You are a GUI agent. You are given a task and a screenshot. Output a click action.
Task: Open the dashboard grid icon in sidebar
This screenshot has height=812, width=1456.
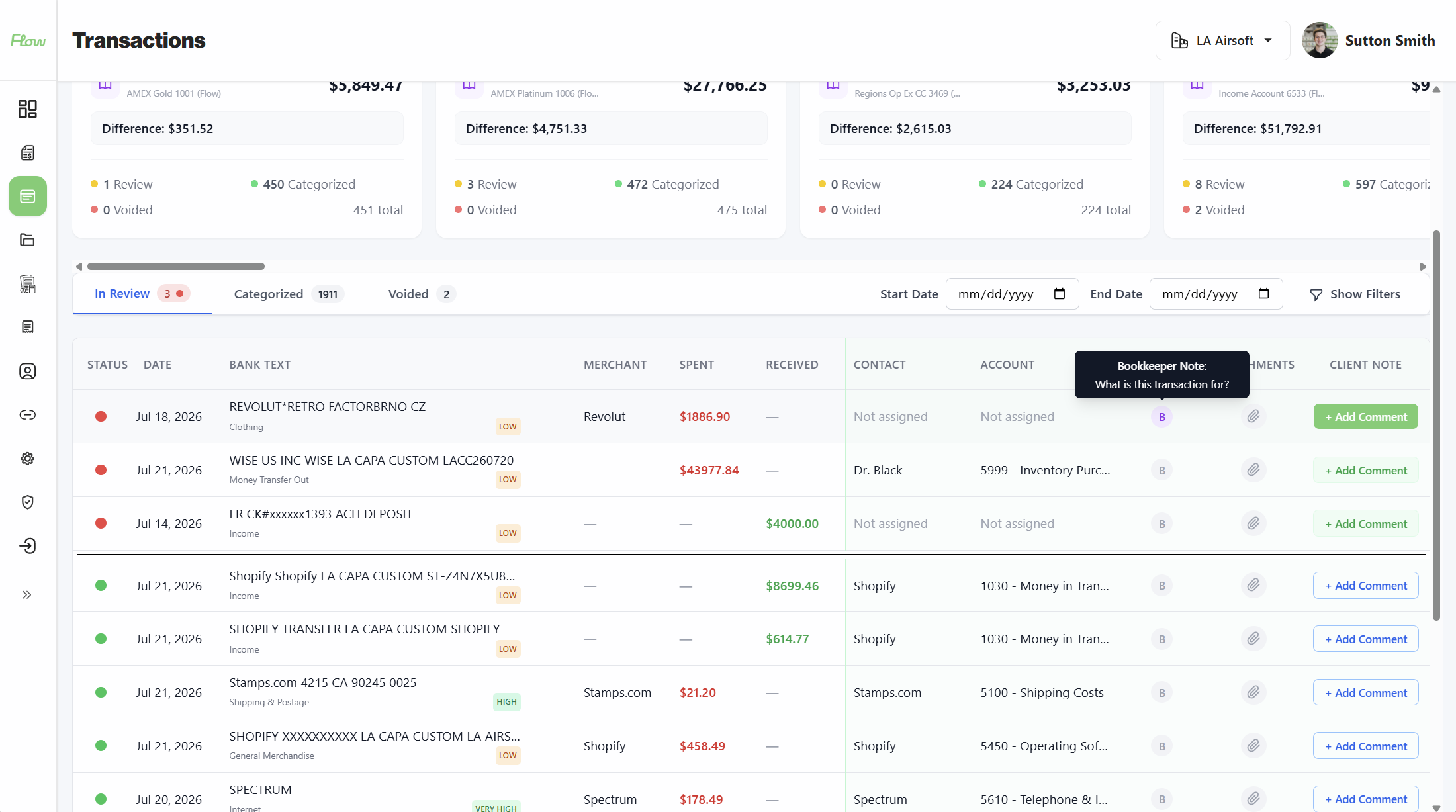click(27, 109)
